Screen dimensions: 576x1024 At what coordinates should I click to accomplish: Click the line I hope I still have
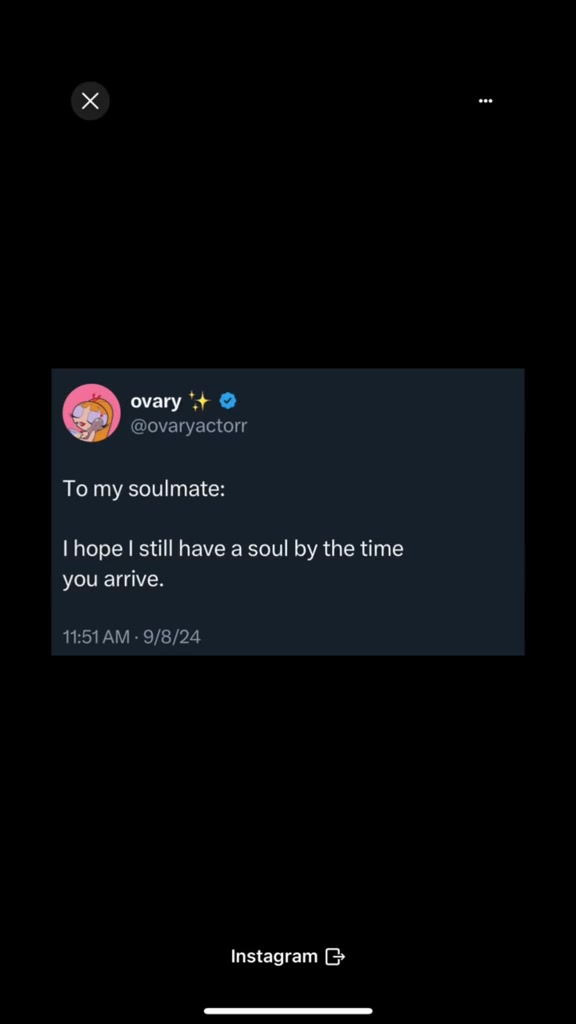(233, 549)
